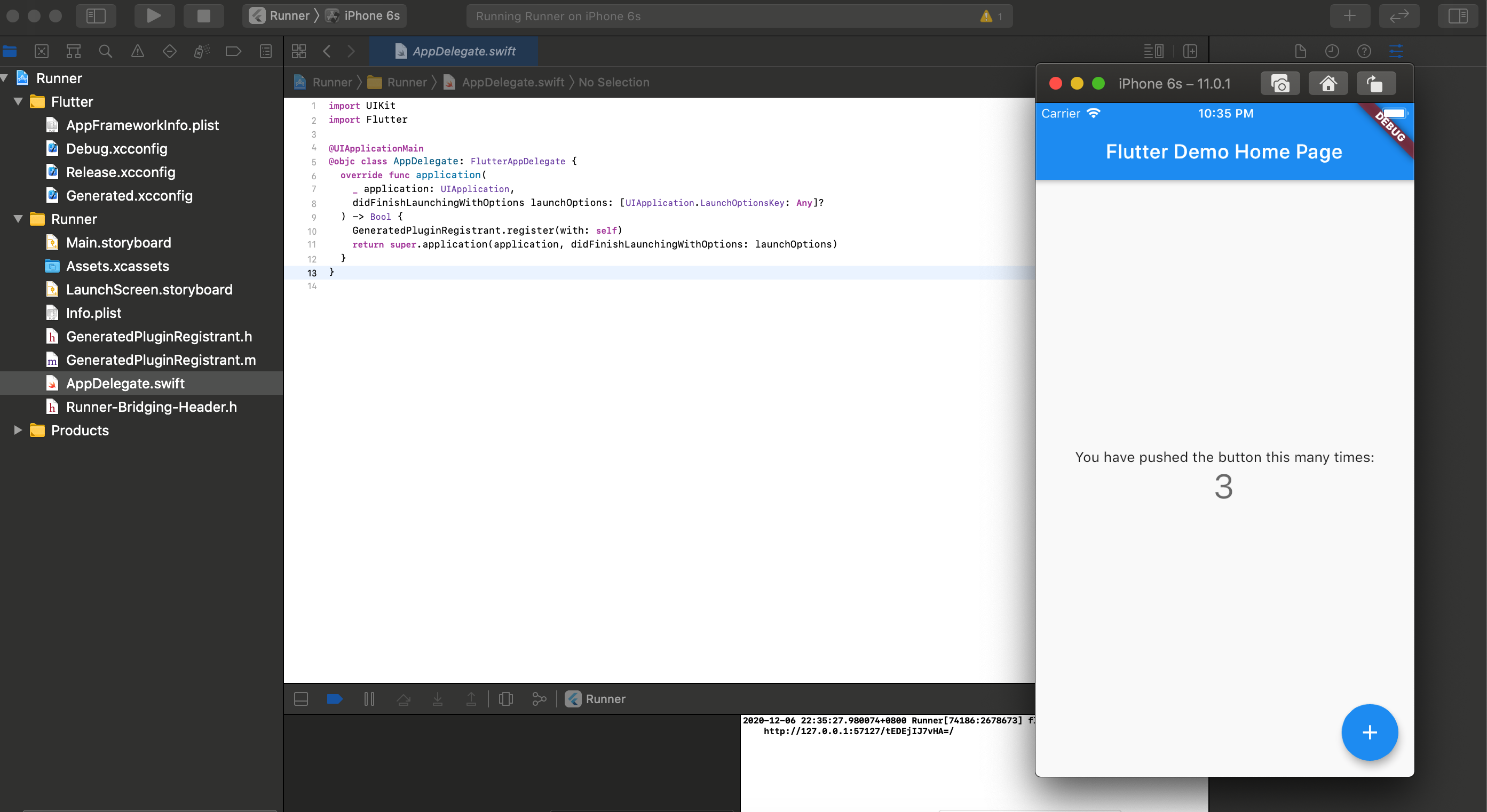Open the Breakpoint navigator icon
This screenshot has width=1487, height=812.
click(233, 51)
